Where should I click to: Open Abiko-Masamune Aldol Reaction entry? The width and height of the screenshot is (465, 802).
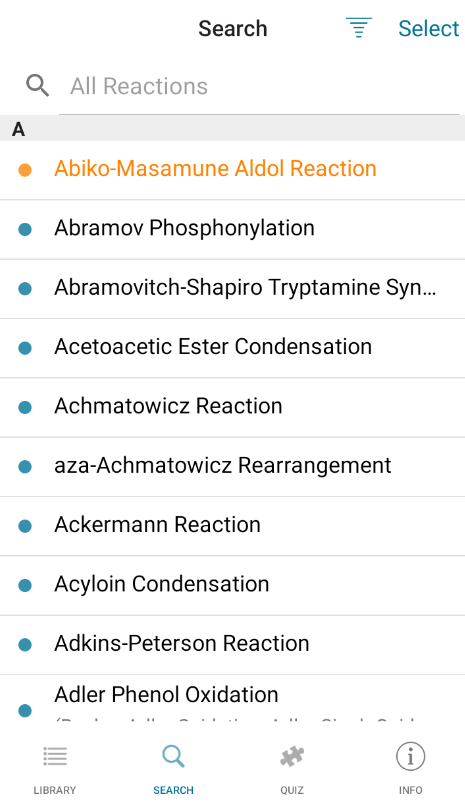[x=232, y=170]
